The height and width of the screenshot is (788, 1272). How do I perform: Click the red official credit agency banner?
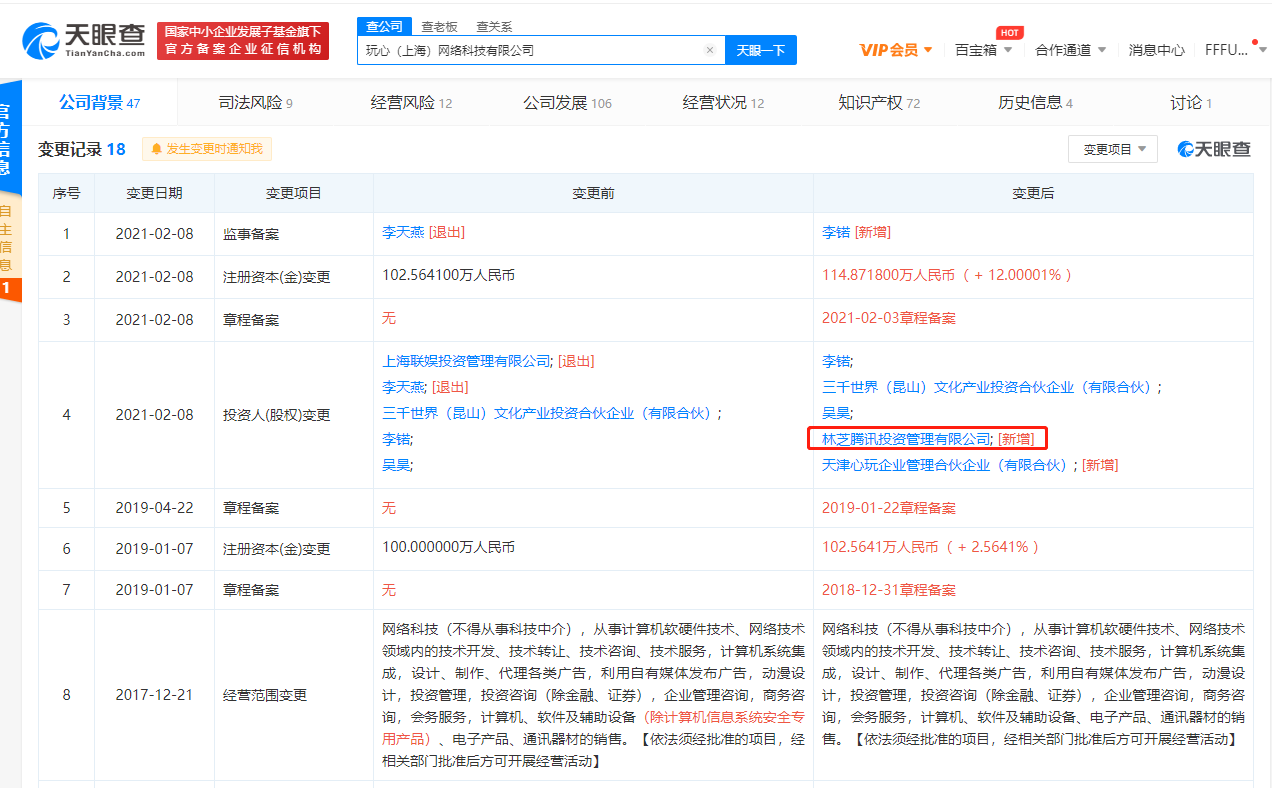click(x=243, y=40)
